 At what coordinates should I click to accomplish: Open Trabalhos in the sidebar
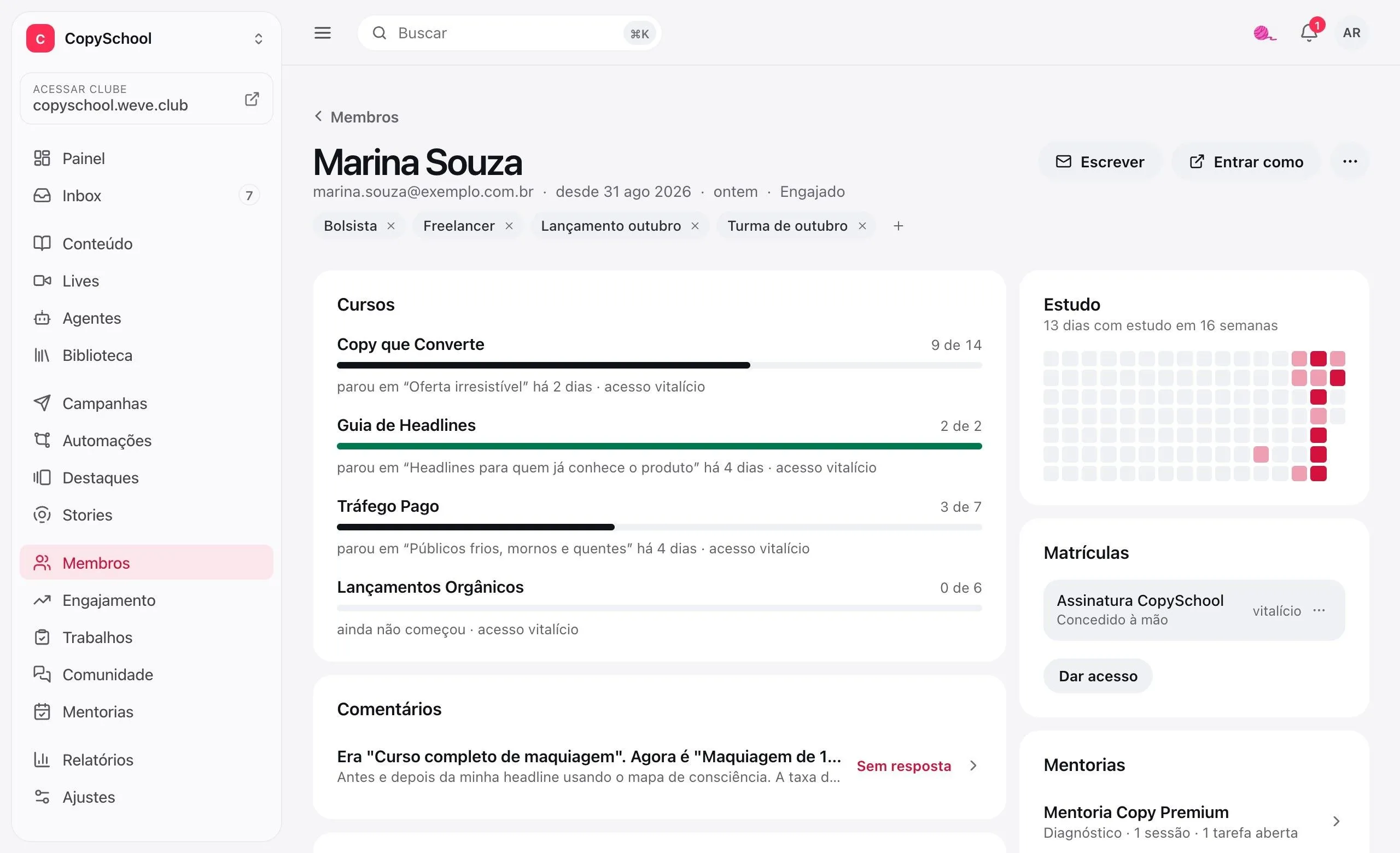(x=146, y=638)
